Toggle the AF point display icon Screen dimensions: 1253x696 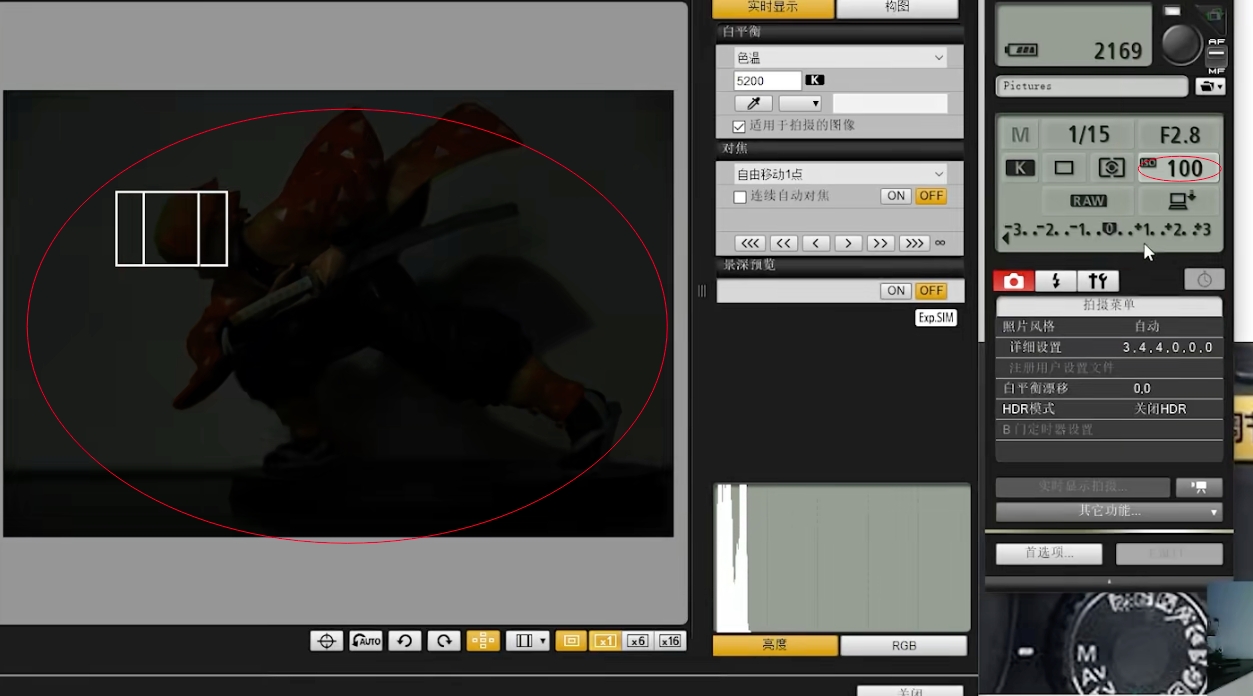pyautogui.click(x=483, y=641)
